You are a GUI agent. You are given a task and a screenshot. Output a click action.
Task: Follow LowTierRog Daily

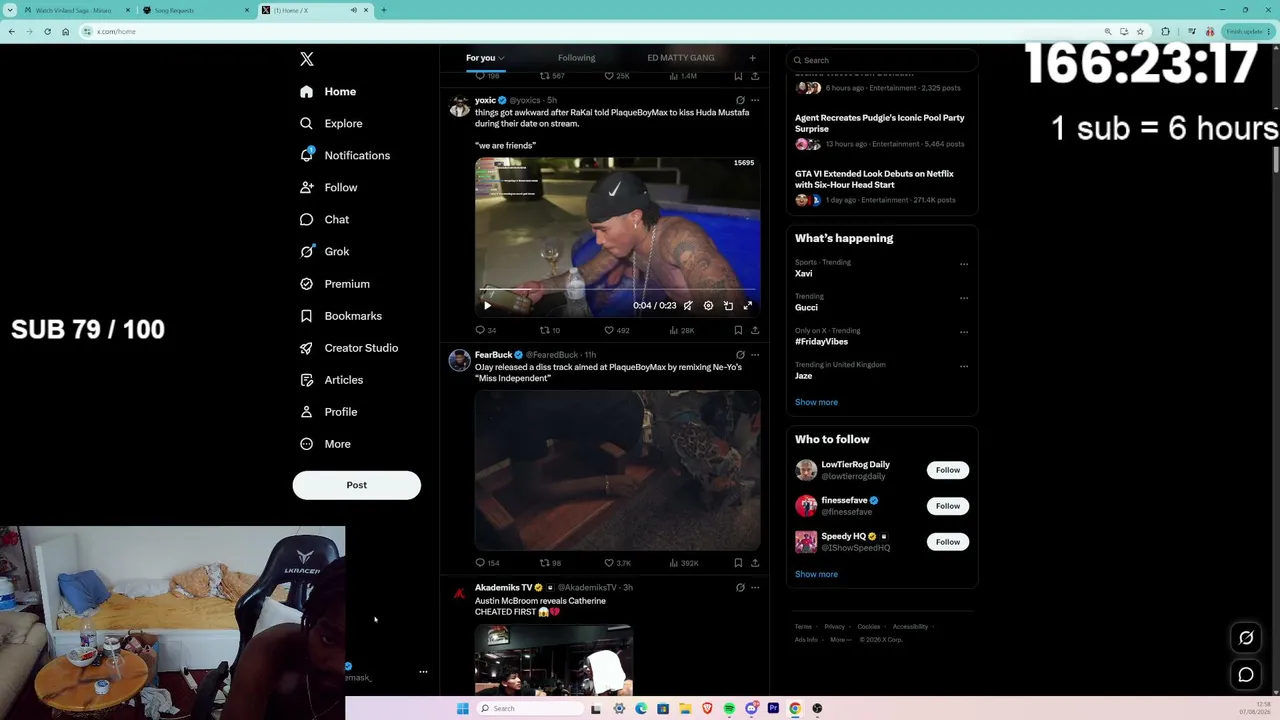tap(948, 470)
